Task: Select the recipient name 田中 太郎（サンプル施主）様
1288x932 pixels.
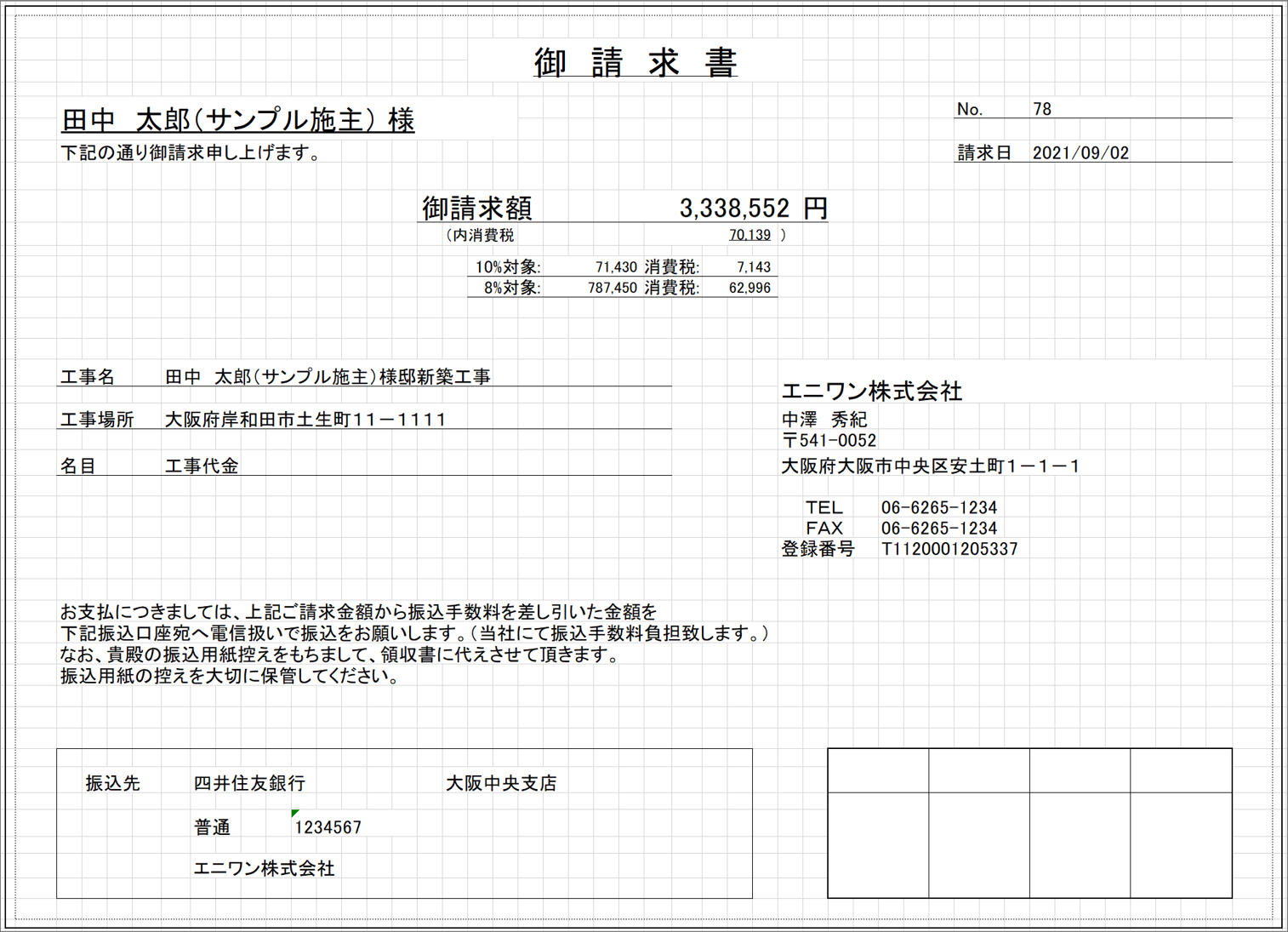Action: pyautogui.click(x=237, y=120)
